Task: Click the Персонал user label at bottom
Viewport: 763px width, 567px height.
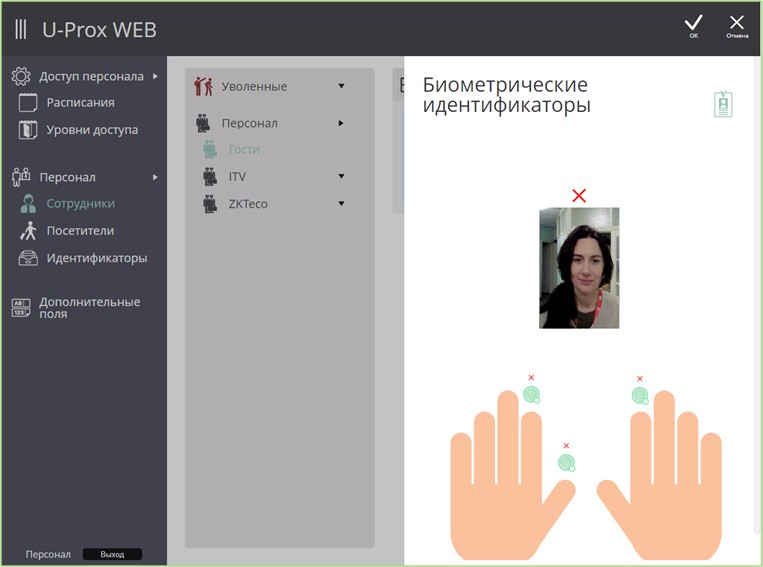Action: 48,554
